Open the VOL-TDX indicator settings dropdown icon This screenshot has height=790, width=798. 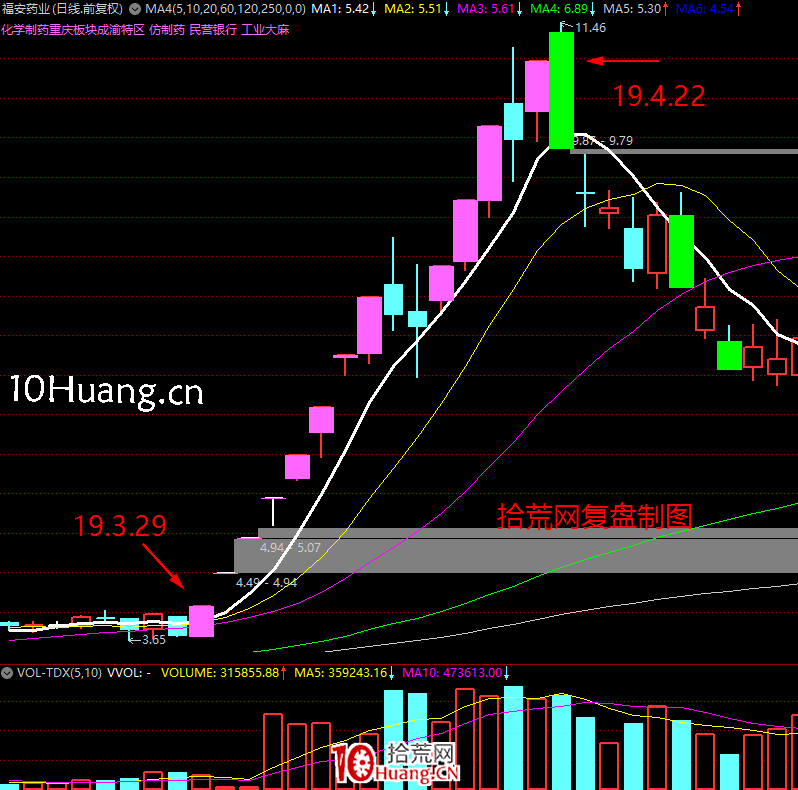7,673
